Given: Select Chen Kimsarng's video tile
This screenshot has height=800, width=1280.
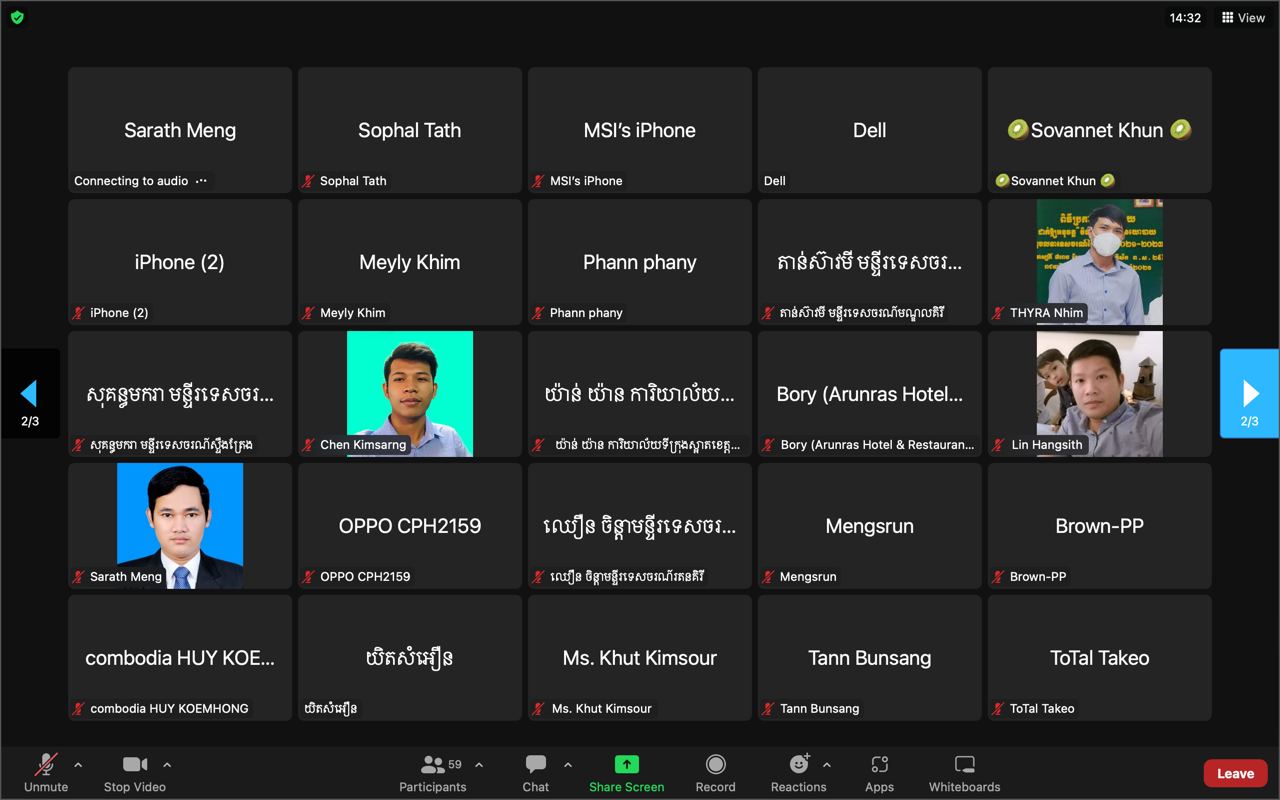Looking at the screenshot, I should click(x=410, y=393).
